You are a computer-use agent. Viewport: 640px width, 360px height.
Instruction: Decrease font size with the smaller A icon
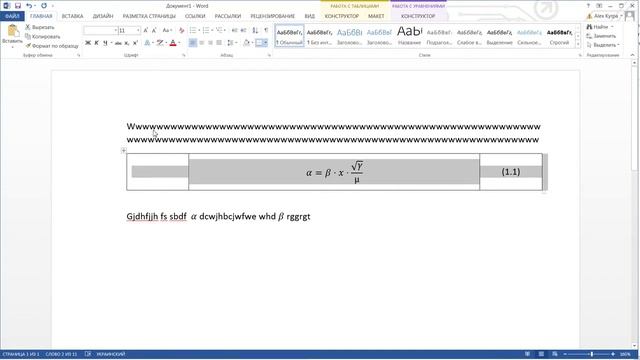154,31
